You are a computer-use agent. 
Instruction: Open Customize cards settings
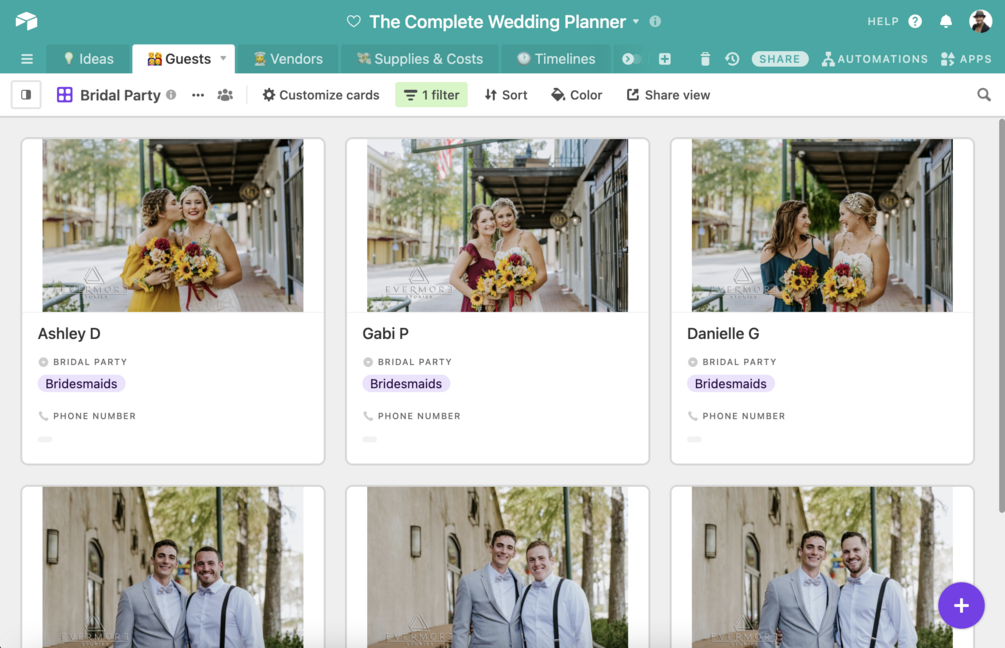[x=321, y=95]
